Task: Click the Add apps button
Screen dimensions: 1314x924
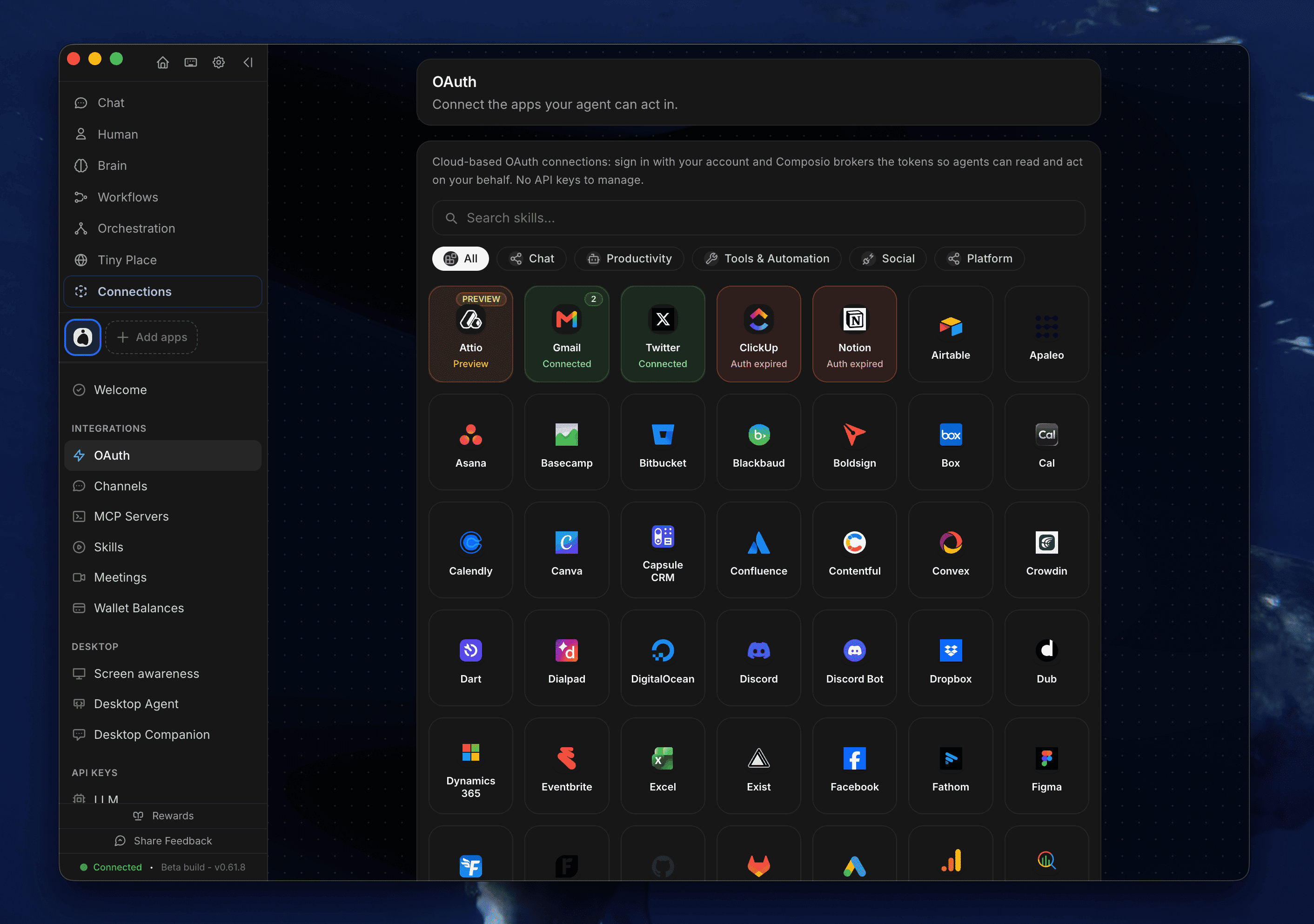Action: (152, 337)
